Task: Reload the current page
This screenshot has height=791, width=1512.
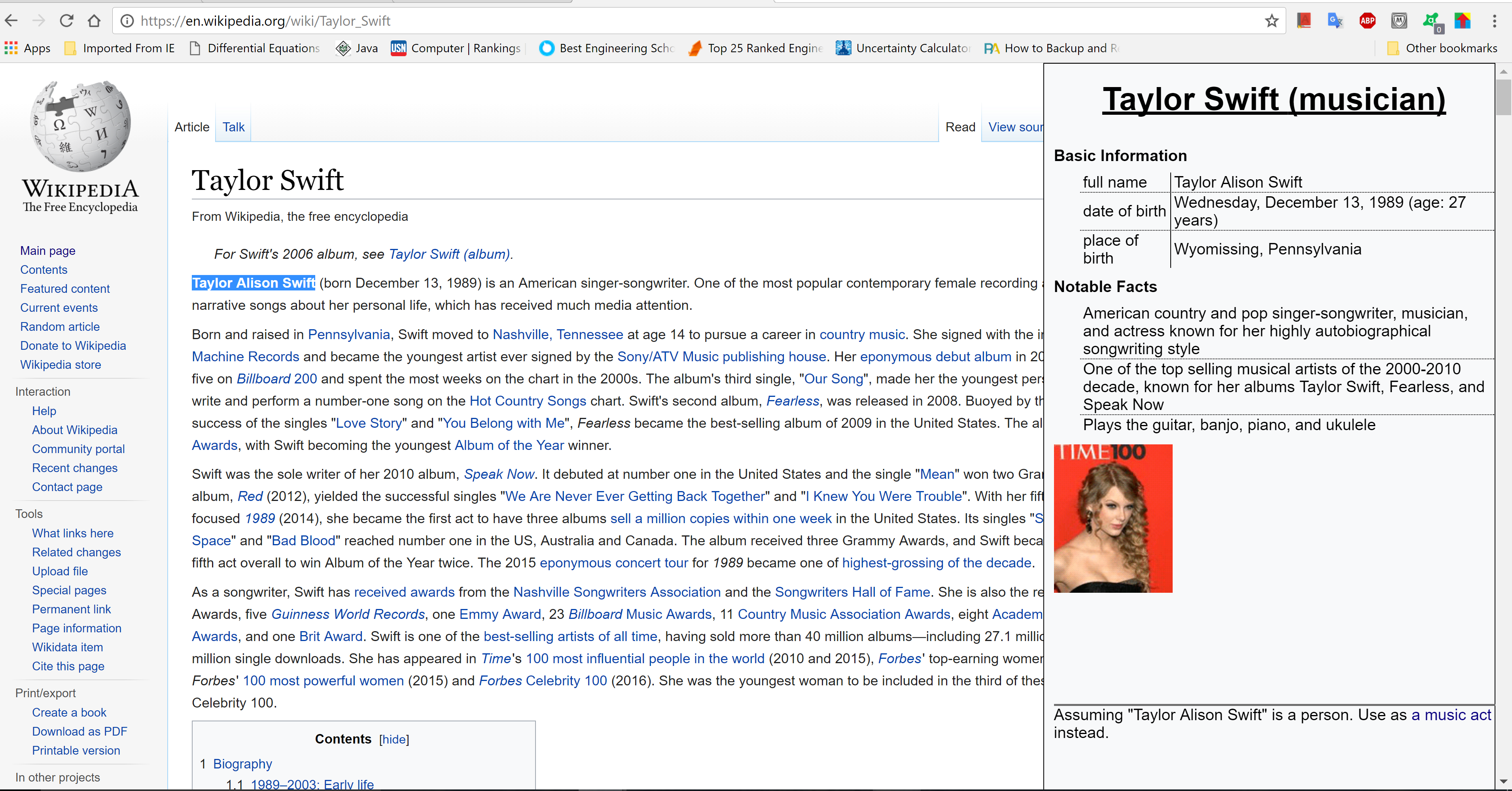Action: tap(67, 21)
